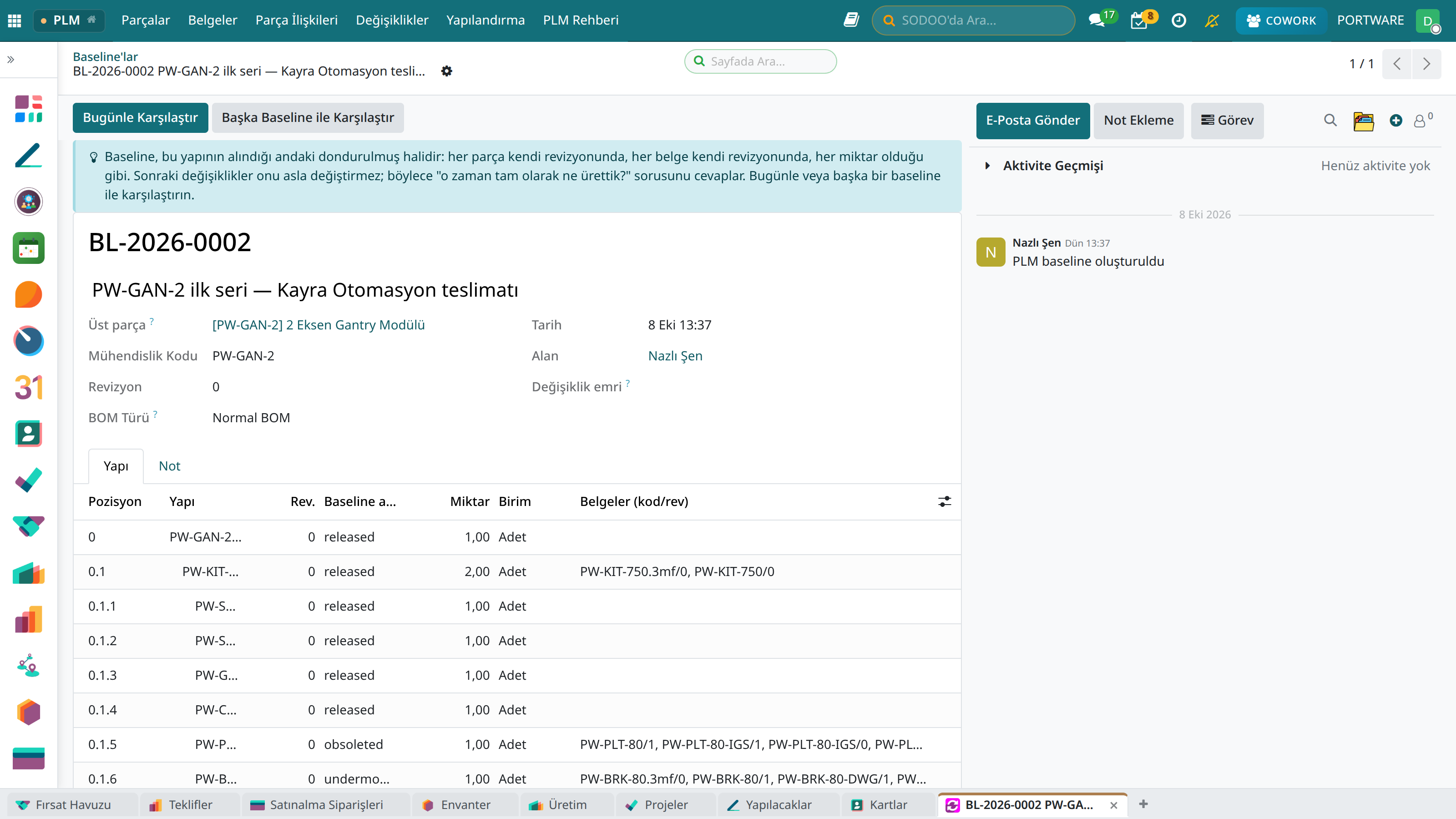
Task: Click the knowledge book icon in top bar
Action: coord(851,20)
